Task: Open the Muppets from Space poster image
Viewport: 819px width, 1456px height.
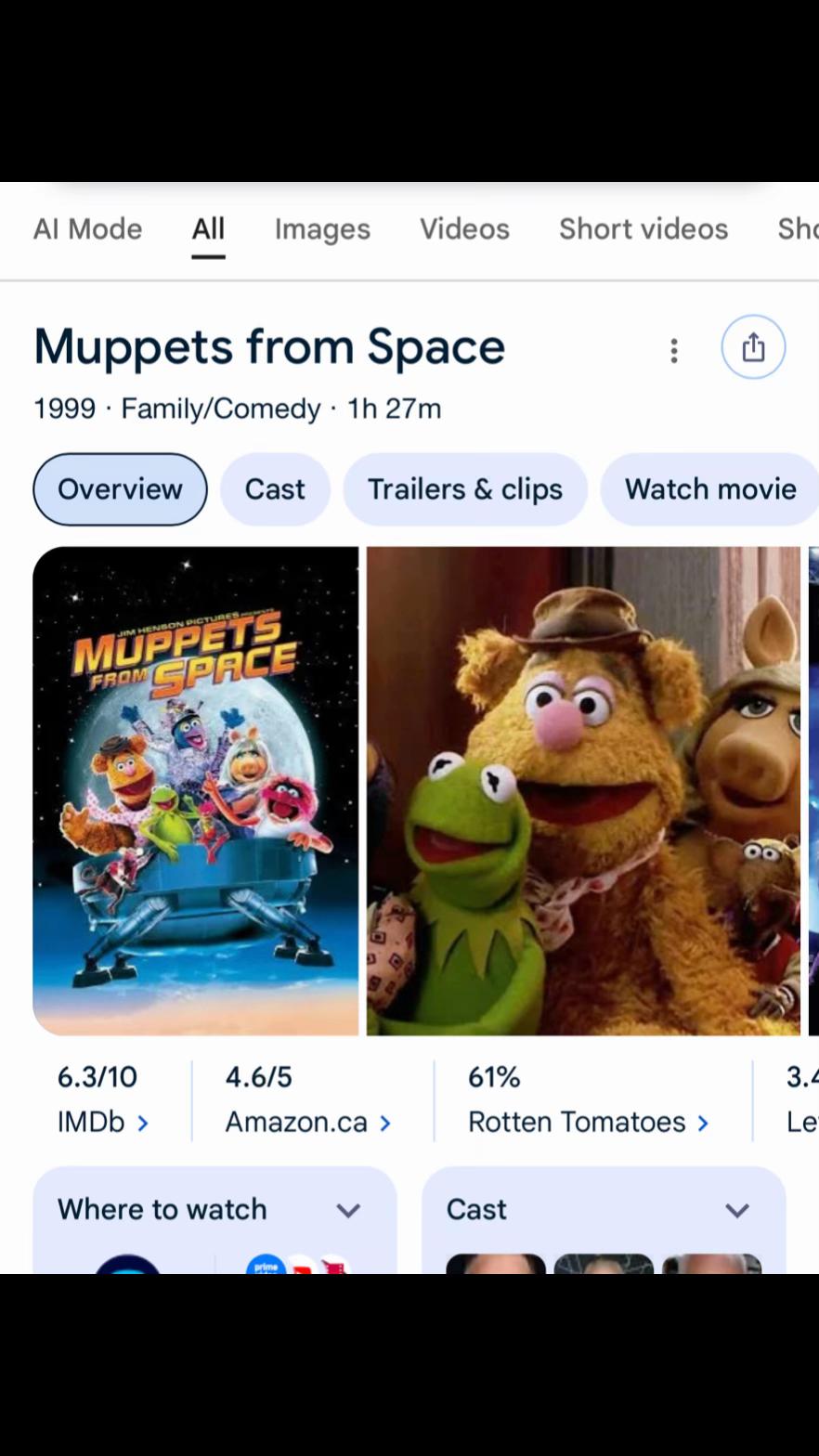Action: 195,791
